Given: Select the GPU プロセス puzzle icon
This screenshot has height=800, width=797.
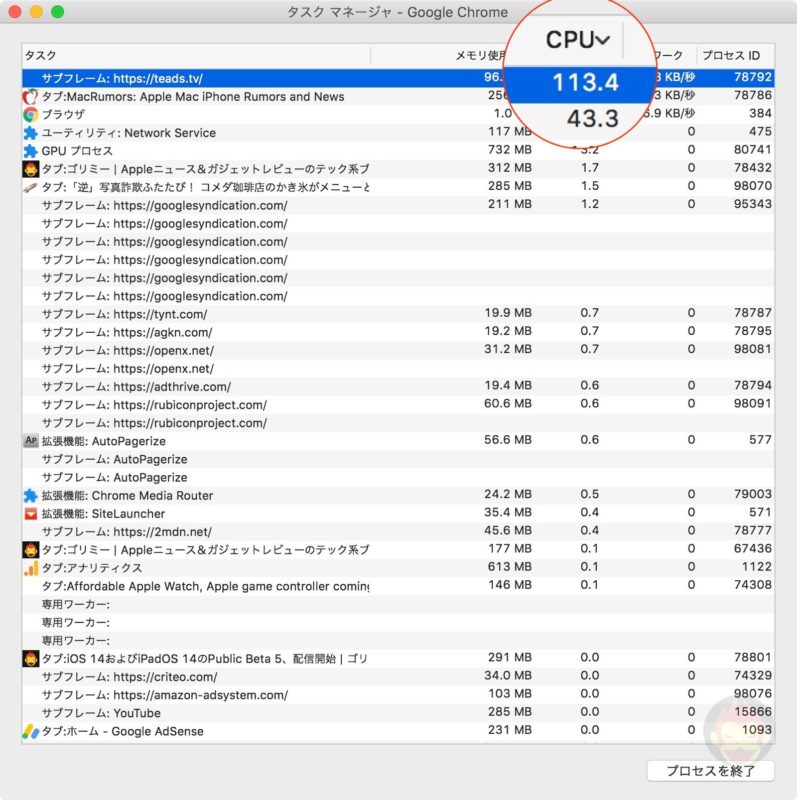Looking at the screenshot, I should coord(30,151).
